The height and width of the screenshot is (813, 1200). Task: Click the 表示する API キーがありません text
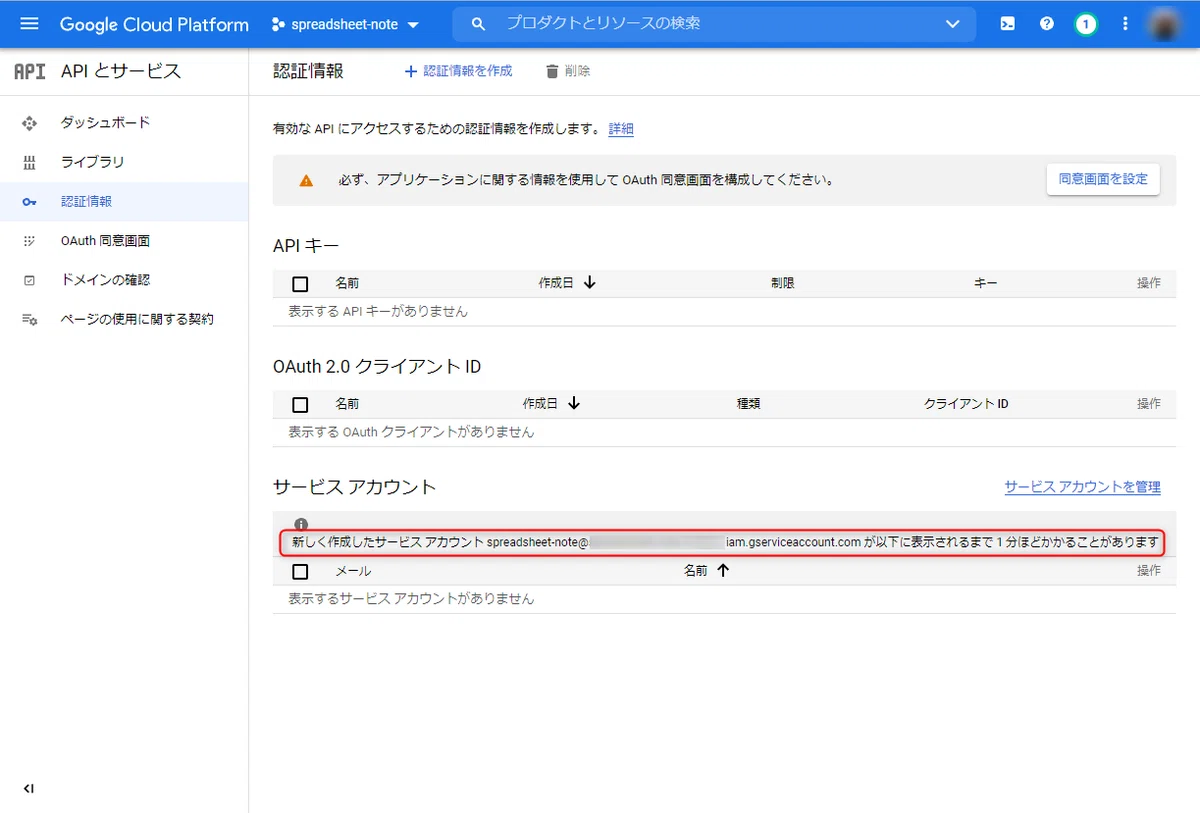(378, 312)
